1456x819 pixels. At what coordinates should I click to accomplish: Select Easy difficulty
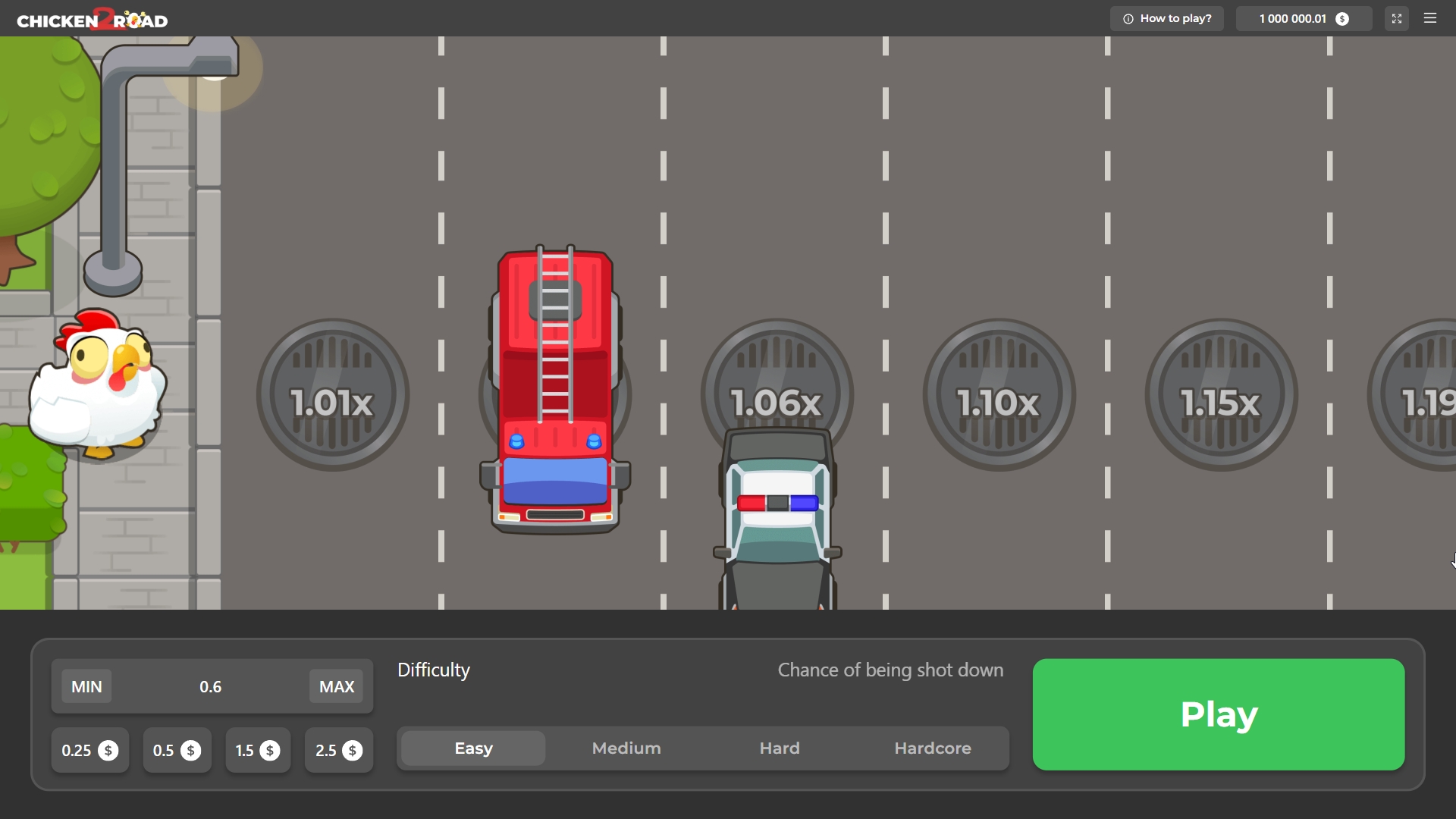(473, 748)
